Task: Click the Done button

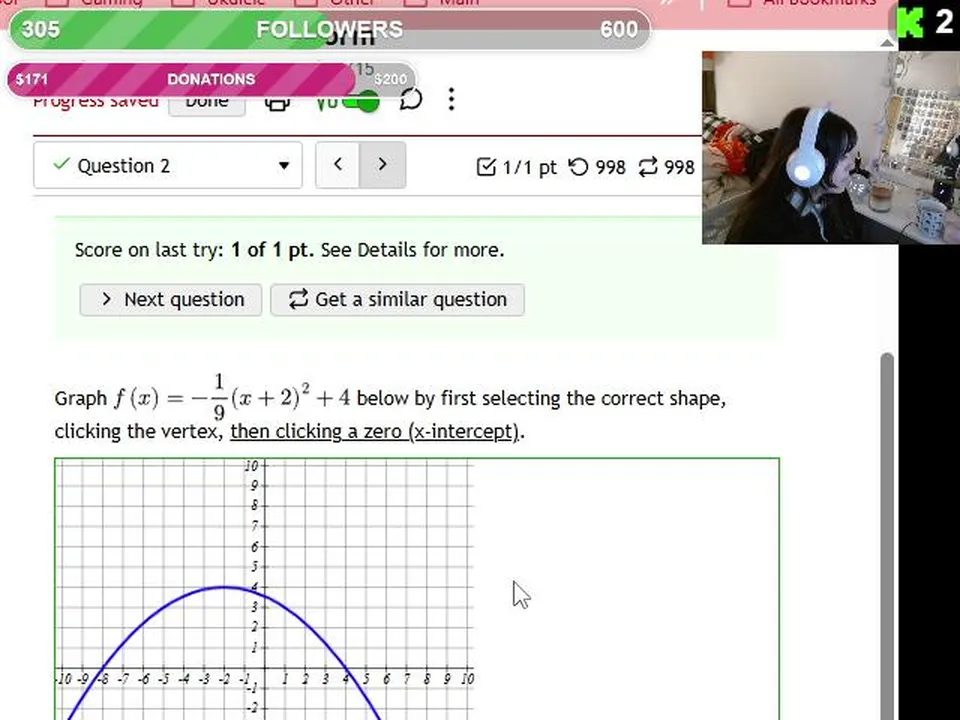Action: click(x=207, y=102)
